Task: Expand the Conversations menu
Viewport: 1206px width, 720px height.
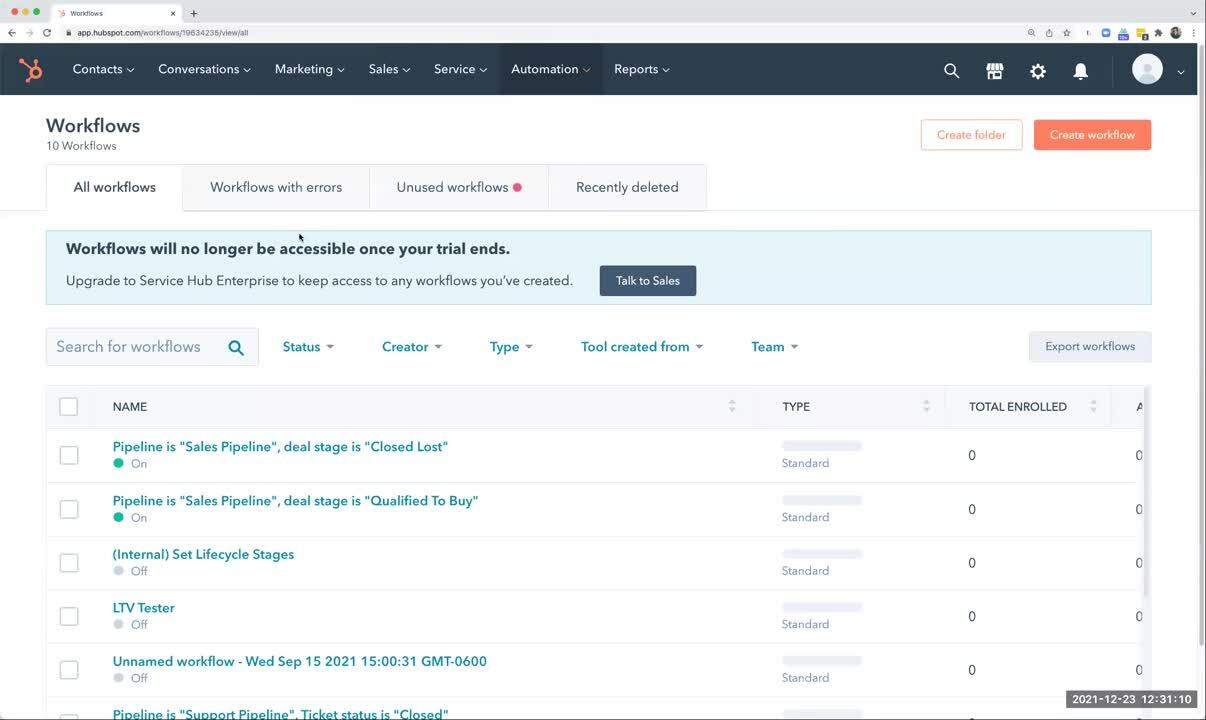Action: 204,69
